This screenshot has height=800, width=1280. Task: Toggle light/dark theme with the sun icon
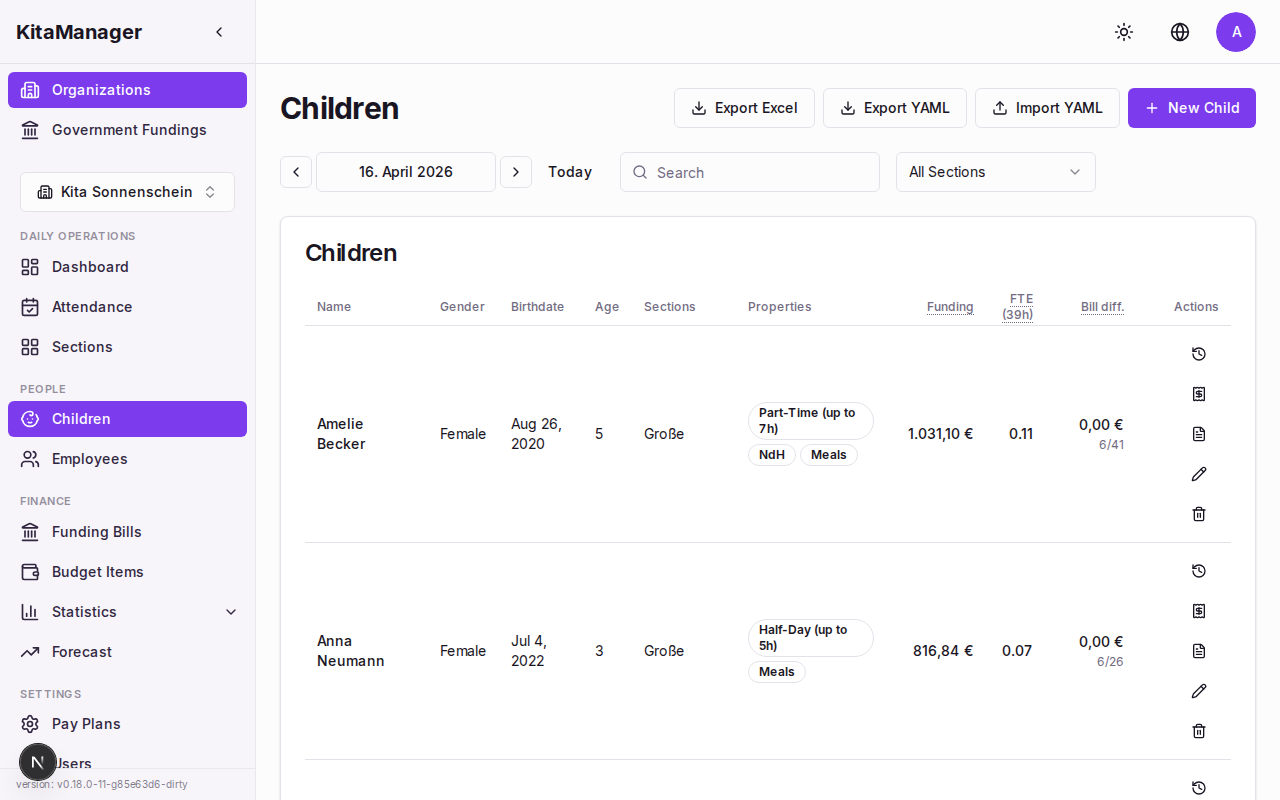[1124, 32]
